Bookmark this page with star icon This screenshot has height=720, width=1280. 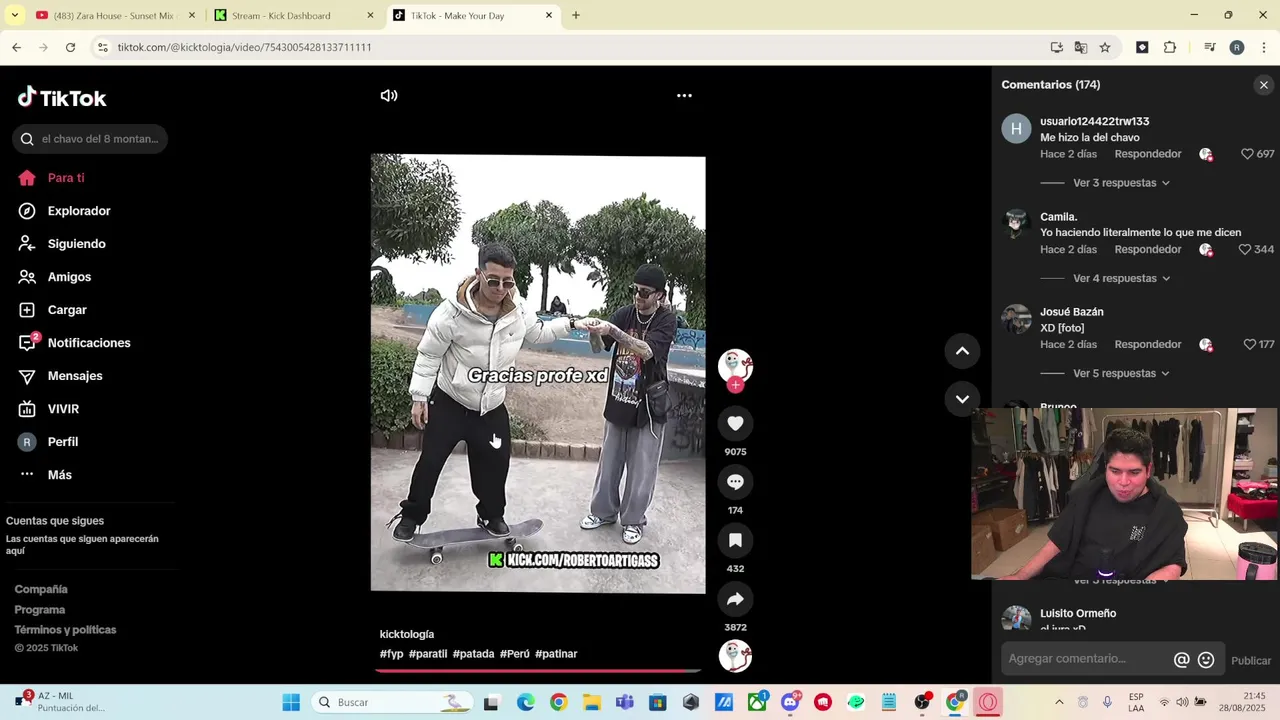coord(1105,47)
